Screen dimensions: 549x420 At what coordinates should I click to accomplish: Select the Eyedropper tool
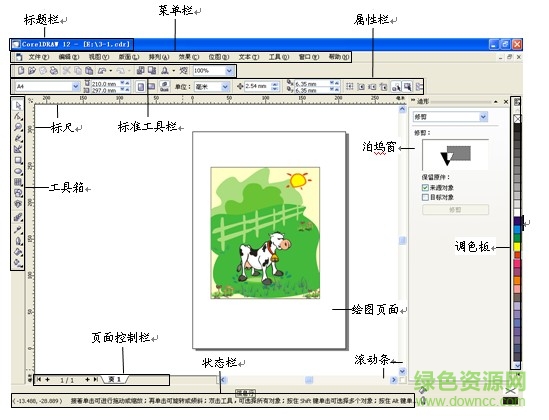click(18, 230)
